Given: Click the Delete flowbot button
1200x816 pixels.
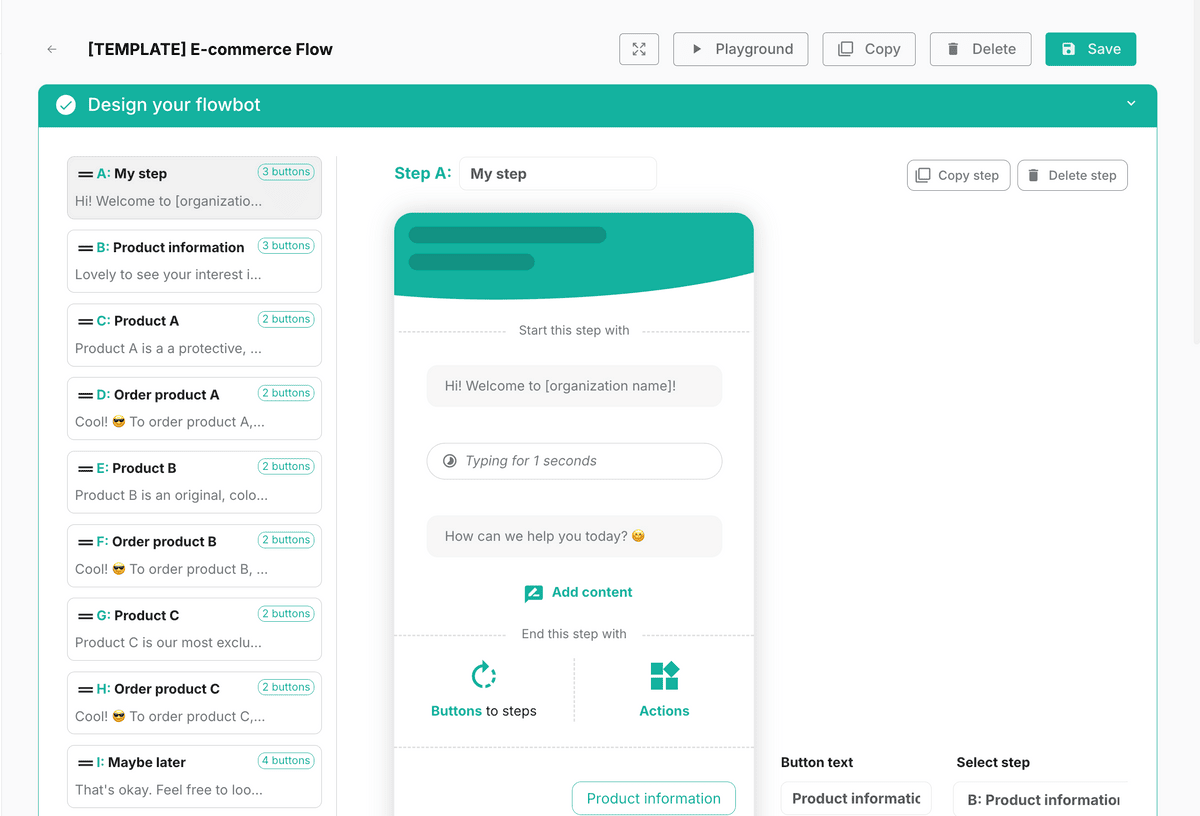Looking at the screenshot, I should click(980, 49).
